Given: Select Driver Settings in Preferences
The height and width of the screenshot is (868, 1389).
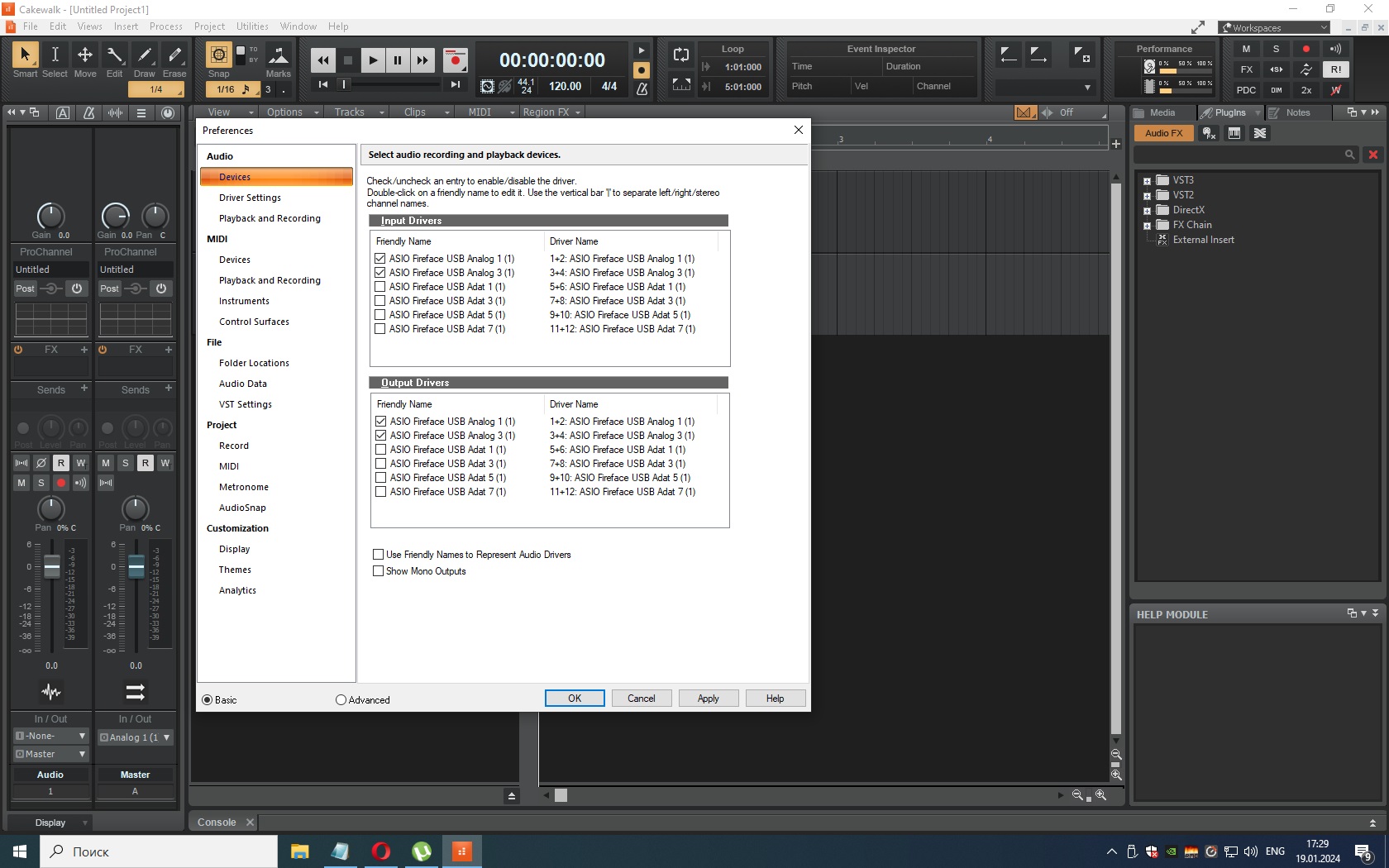Looking at the screenshot, I should point(250,198).
